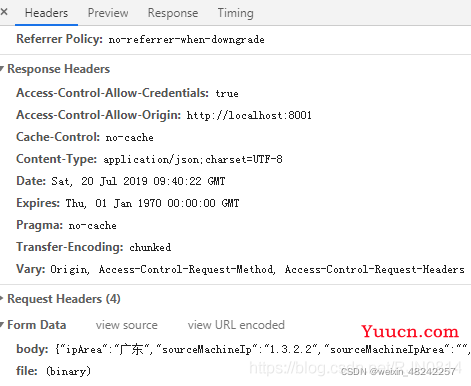Viewport: 471px width, 386px height.
Task: Collapse the Response Headers section
Action: point(2,69)
